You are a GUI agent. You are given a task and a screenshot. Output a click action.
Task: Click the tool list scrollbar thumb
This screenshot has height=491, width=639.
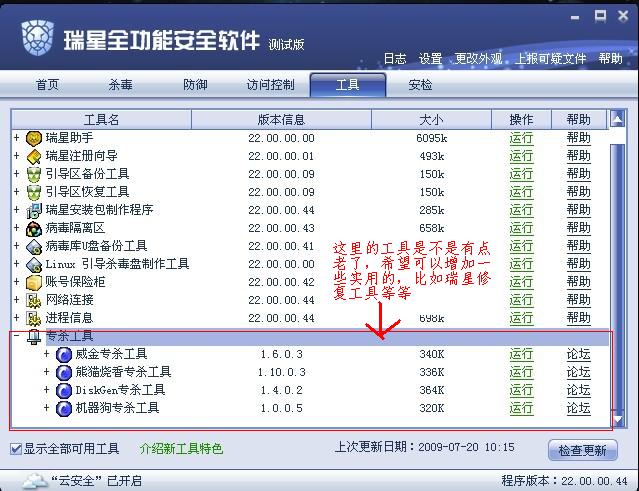[x=617, y=277]
